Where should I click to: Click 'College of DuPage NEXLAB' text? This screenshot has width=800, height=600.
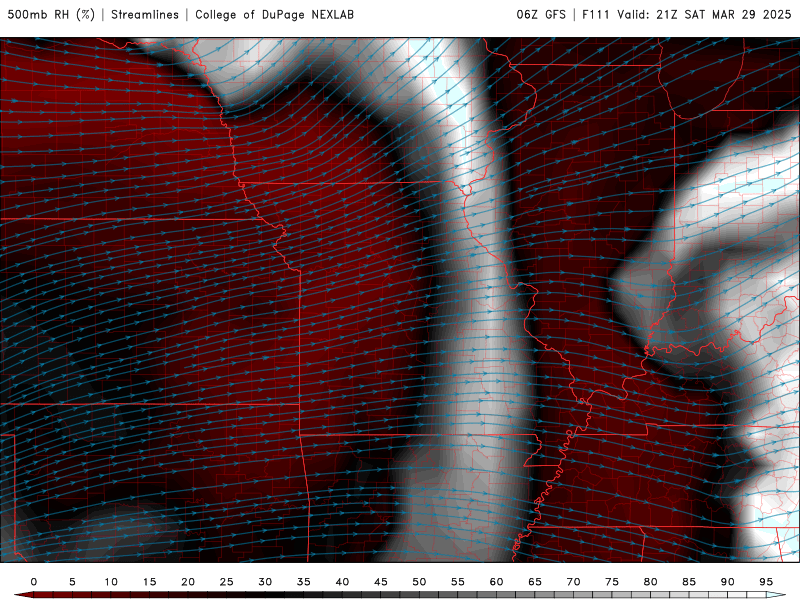[274, 15]
